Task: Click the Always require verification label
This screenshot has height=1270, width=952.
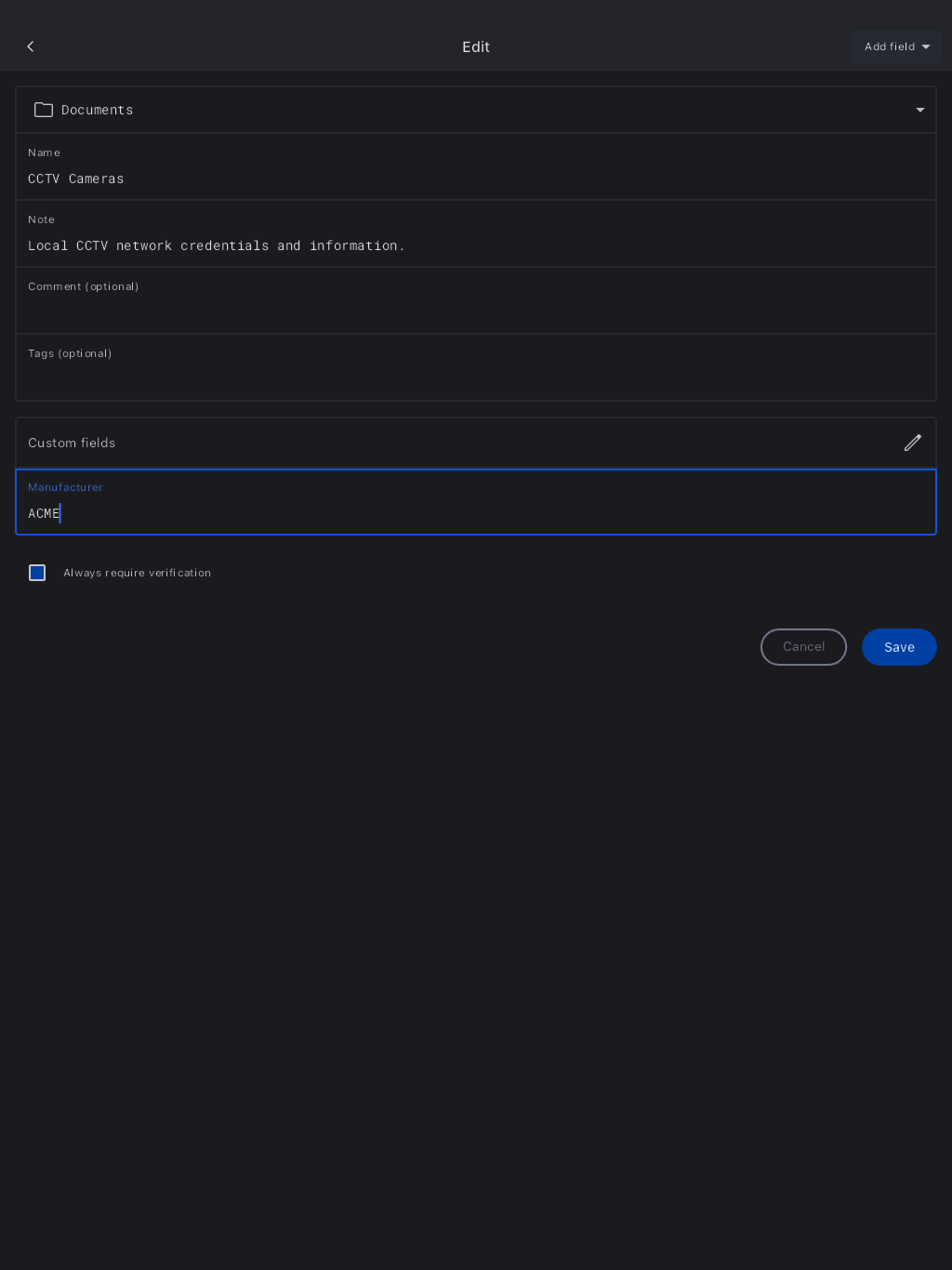Action: coord(137,573)
